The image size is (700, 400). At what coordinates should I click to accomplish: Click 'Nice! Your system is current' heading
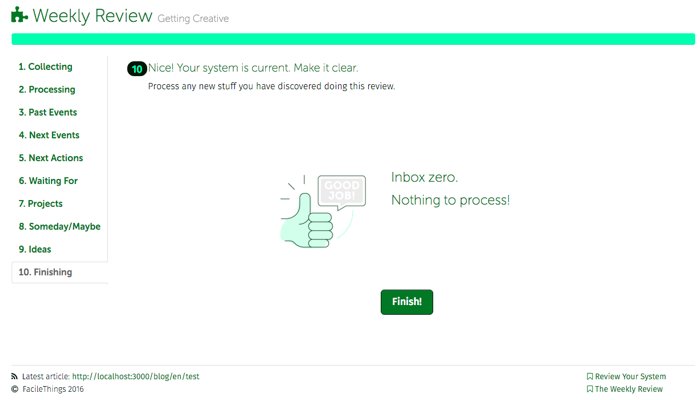[253, 68]
